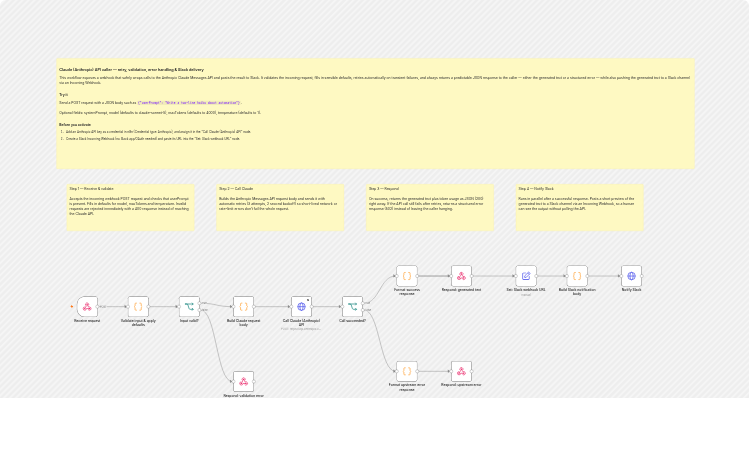Click the Receive request node label

coord(87,321)
